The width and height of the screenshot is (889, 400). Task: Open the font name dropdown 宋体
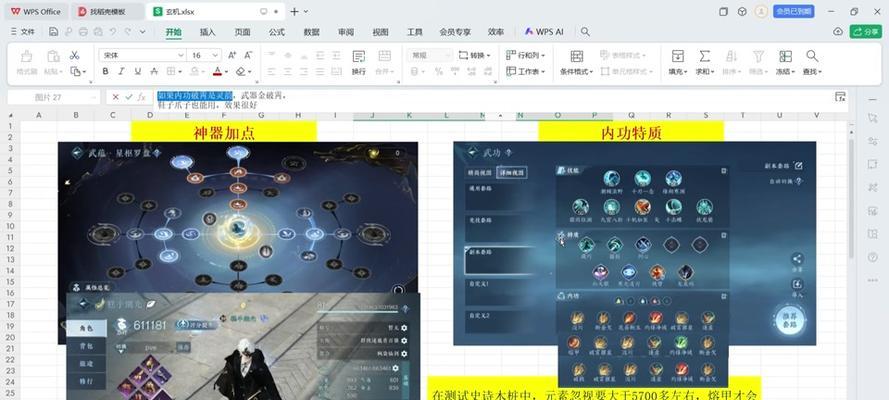coord(138,55)
